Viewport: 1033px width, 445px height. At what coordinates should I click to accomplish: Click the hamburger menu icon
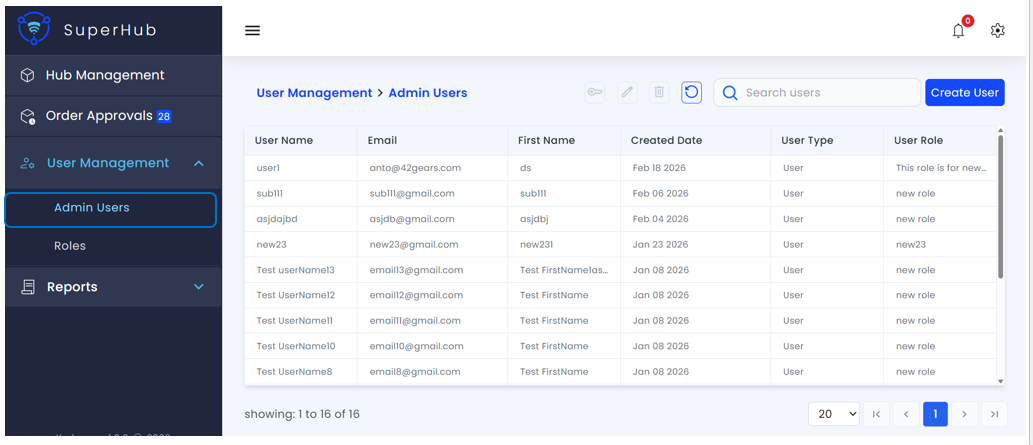pyautogui.click(x=252, y=30)
